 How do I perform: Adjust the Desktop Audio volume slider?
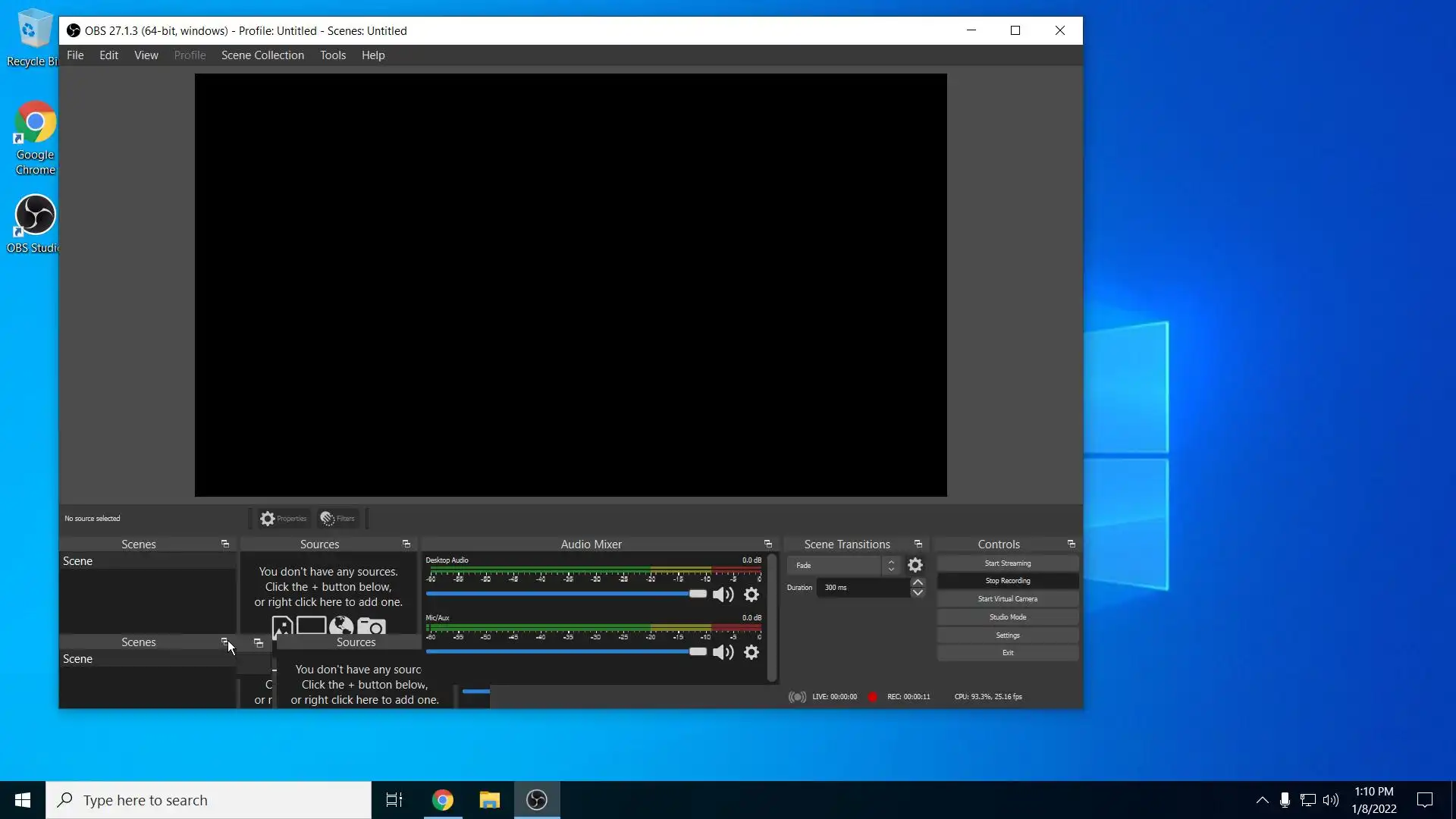click(x=697, y=594)
